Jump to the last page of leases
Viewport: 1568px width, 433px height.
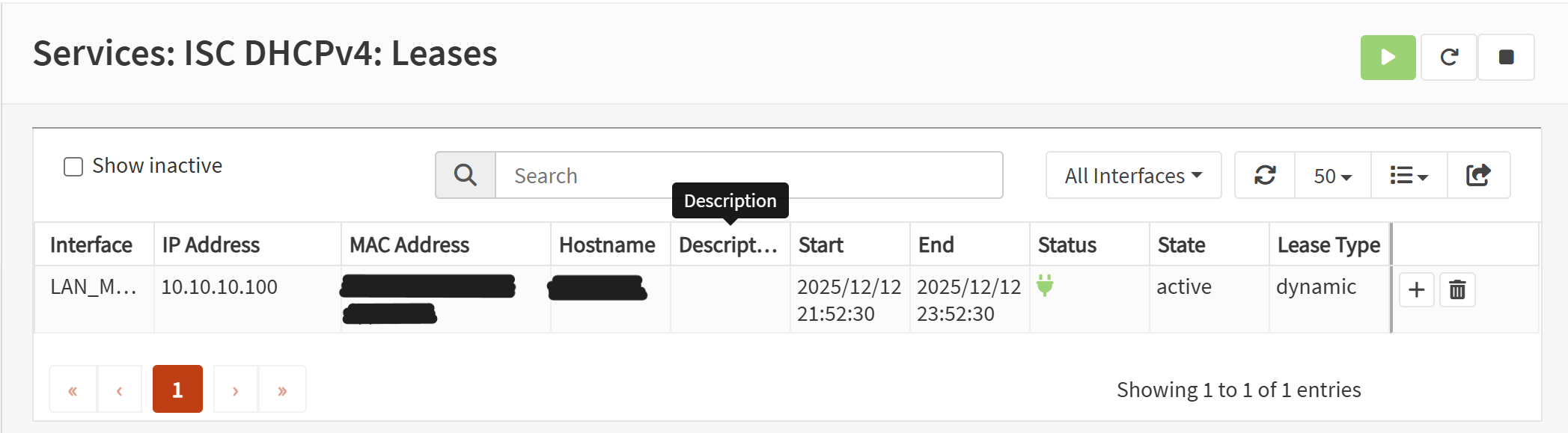282,390
